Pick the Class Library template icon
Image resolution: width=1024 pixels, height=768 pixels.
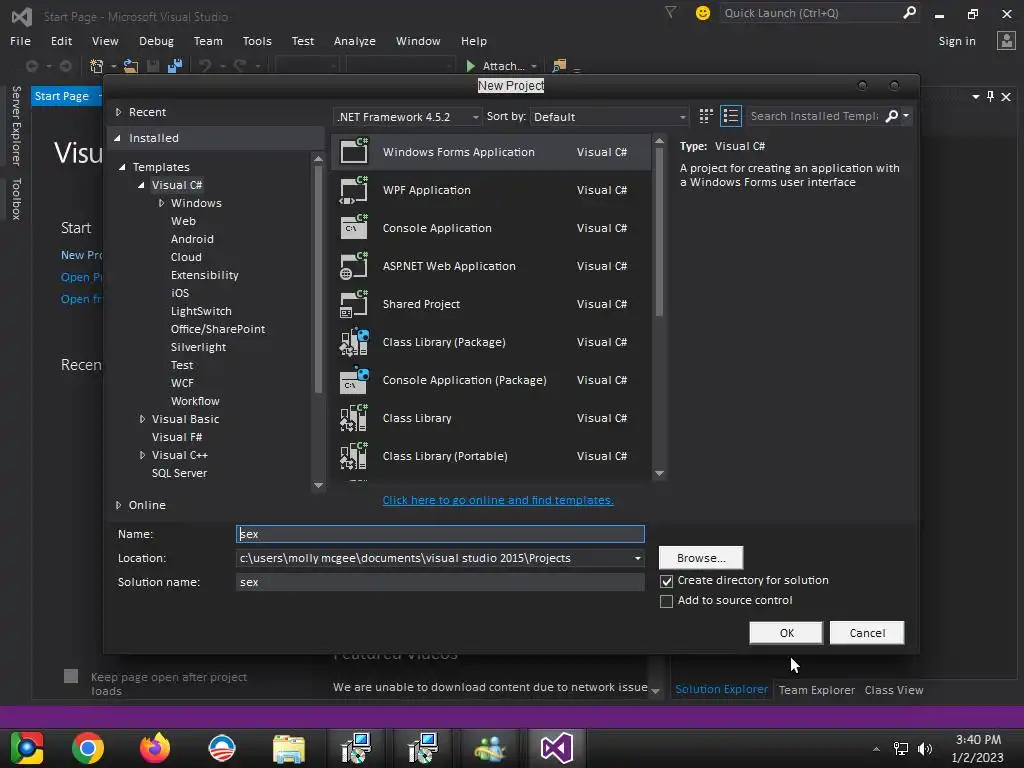click(354, 418)
